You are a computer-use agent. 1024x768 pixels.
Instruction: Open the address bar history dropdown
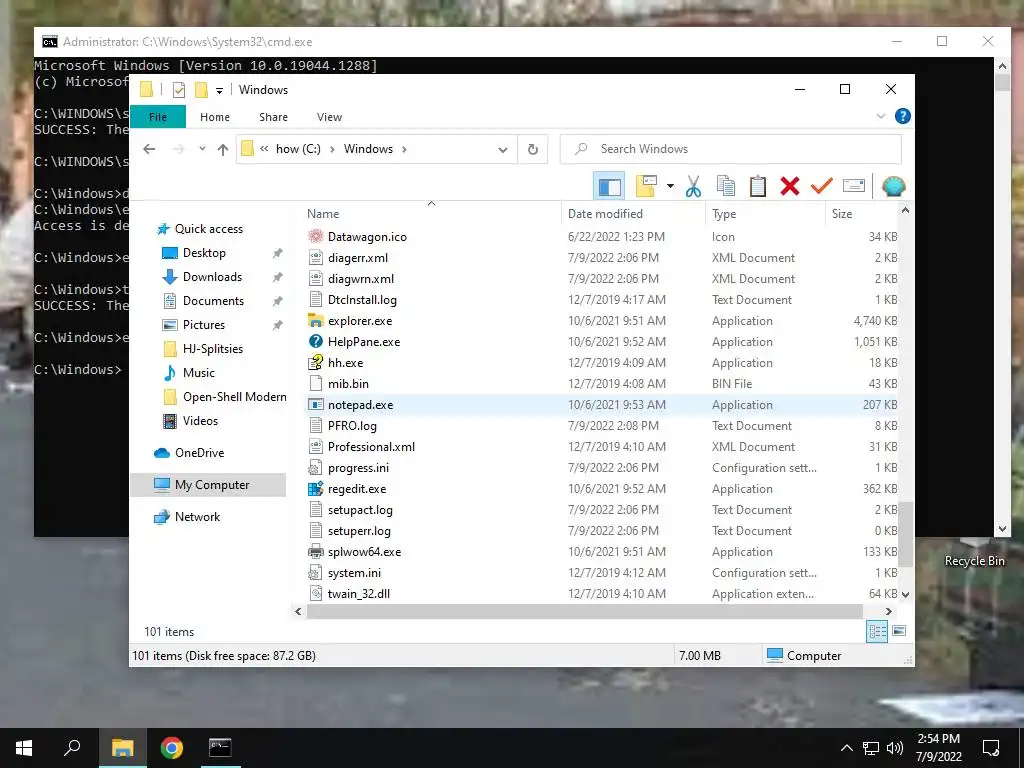(x=502, y=150)
